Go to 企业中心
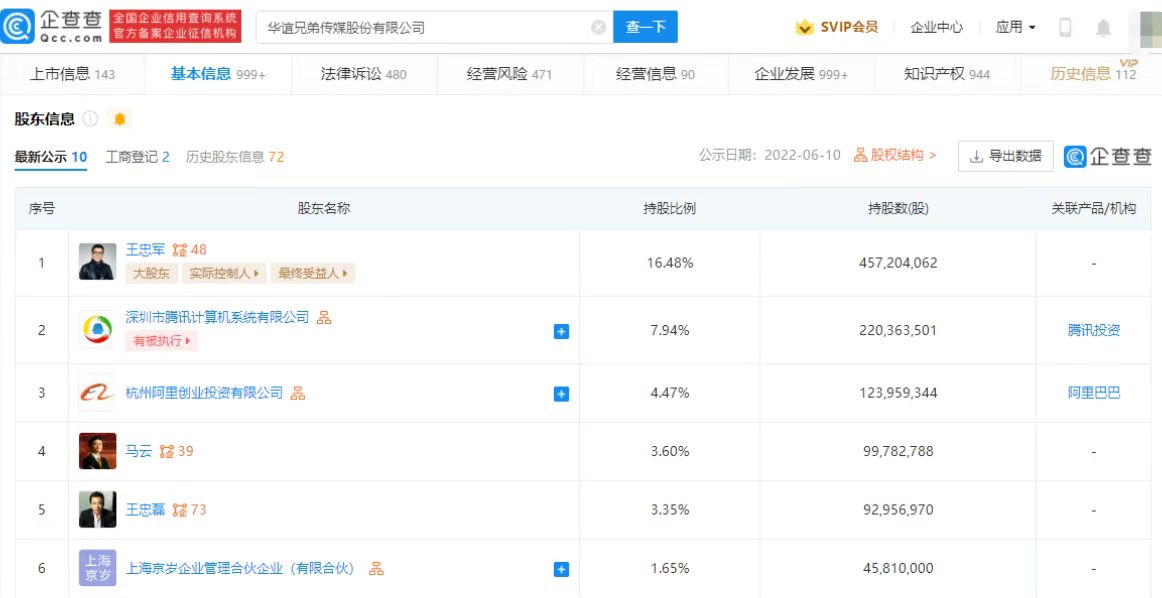 coord(937,27)
